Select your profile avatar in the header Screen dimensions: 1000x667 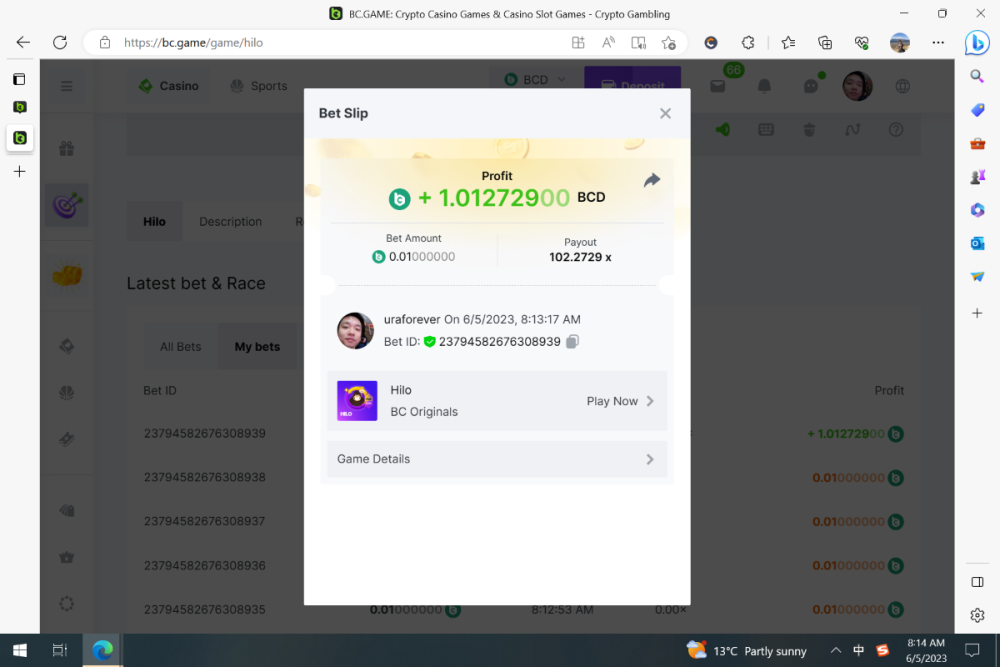point(857,86)
